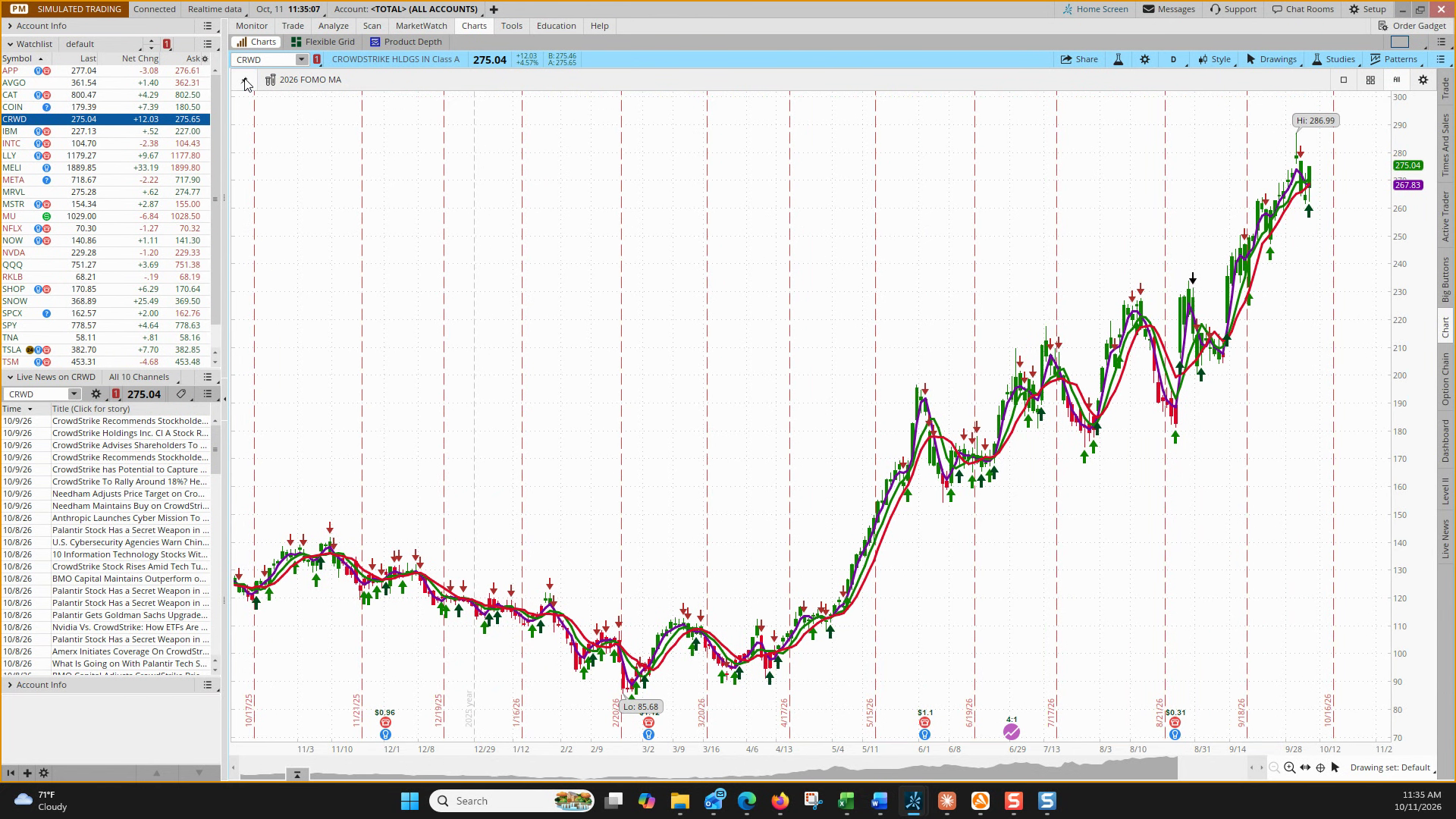Open chart settings gear in blue toolbar
Image resolution: width=1456 pixels, height=819 pixels.
1145,59
